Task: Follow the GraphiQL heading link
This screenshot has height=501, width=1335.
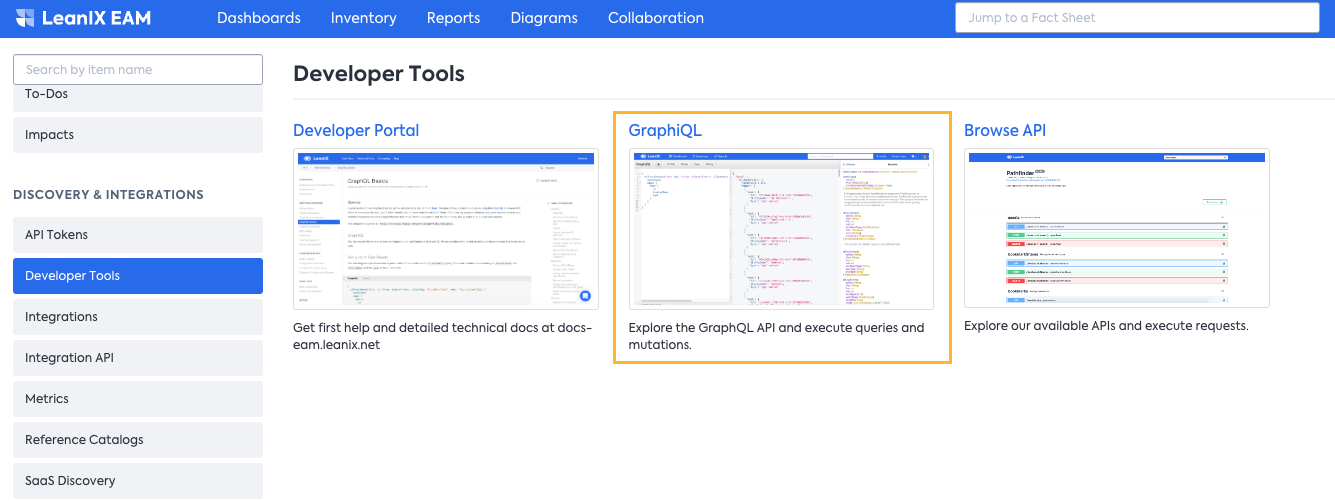Action: click(x=665, y=130)
